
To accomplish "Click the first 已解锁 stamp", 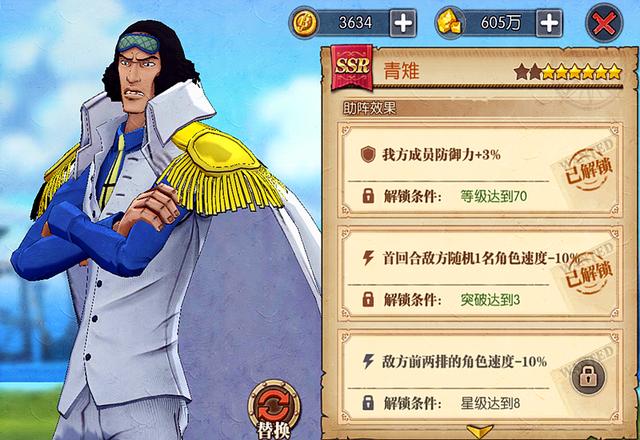I will (589, 169).
